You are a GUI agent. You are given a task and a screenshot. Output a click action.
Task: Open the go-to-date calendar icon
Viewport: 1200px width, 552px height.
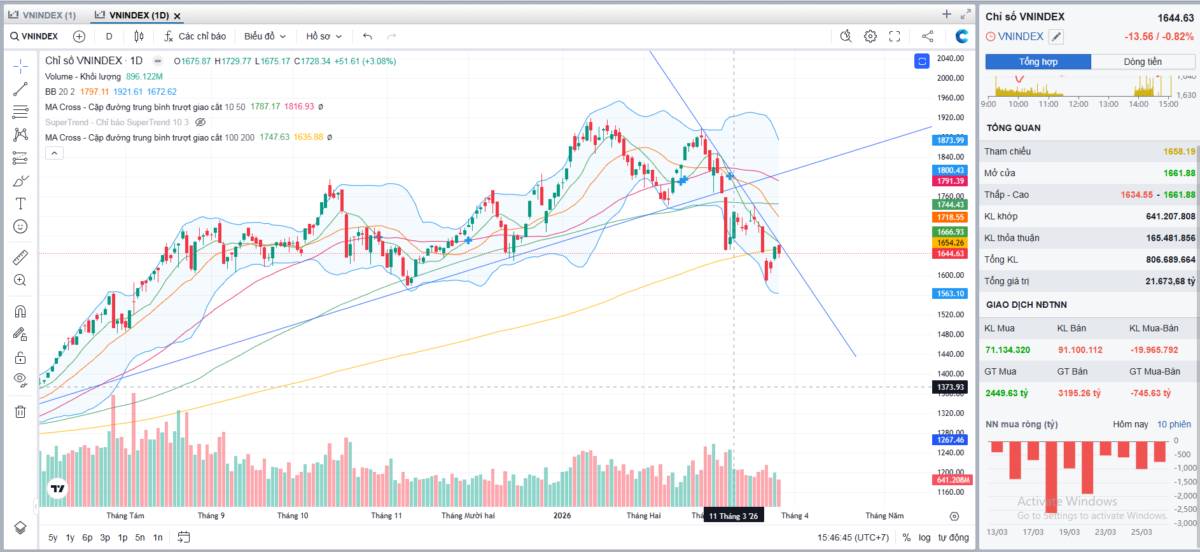pos(184,537)
